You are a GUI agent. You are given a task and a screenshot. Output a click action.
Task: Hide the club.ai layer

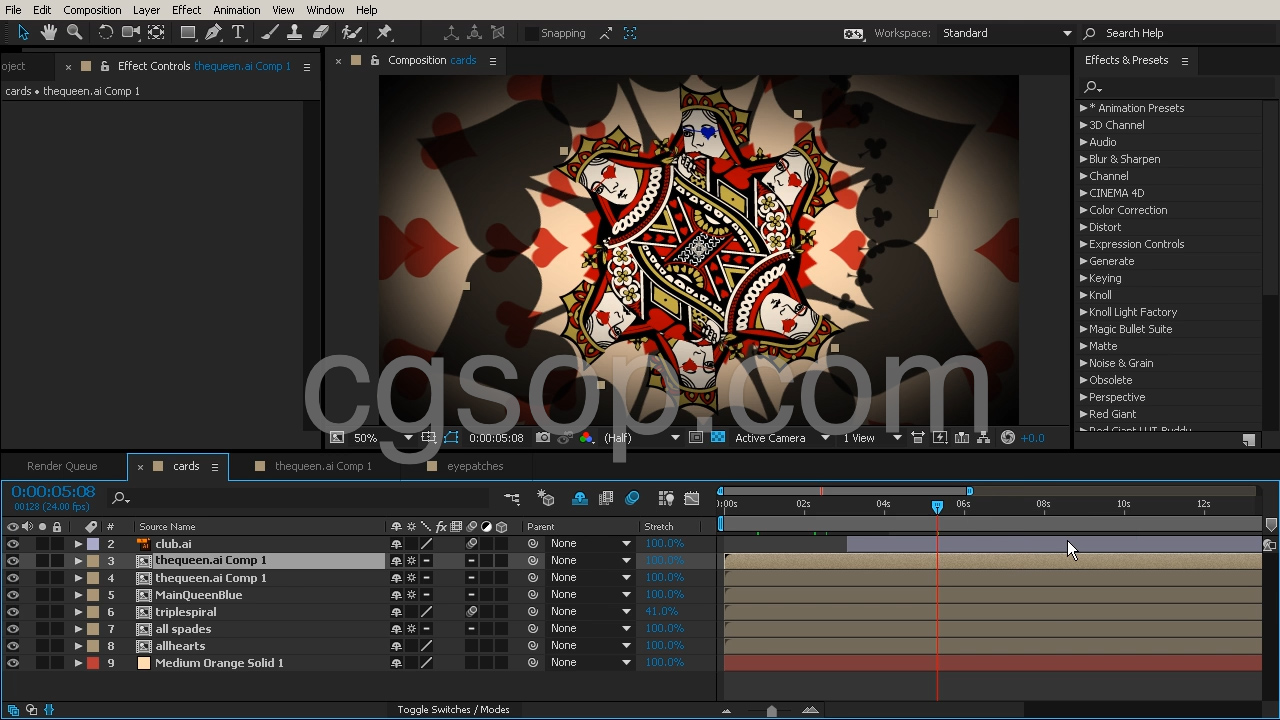point(13,544)
